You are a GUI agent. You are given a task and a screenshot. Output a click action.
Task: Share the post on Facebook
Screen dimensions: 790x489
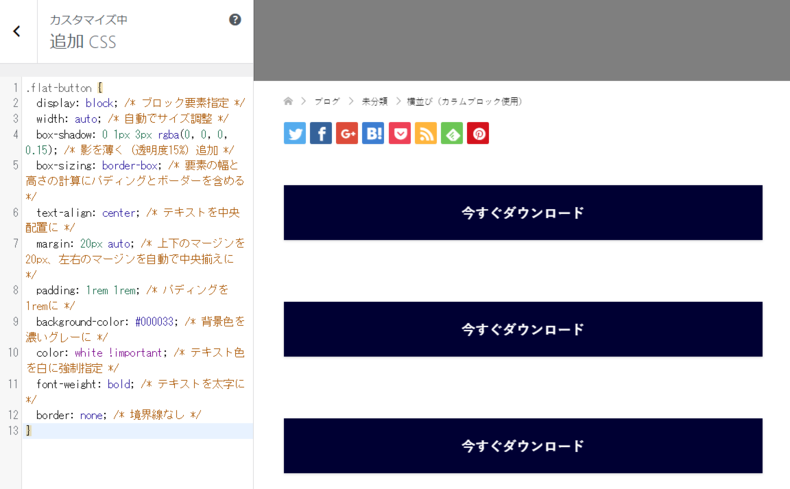click(x=321, y=133)
